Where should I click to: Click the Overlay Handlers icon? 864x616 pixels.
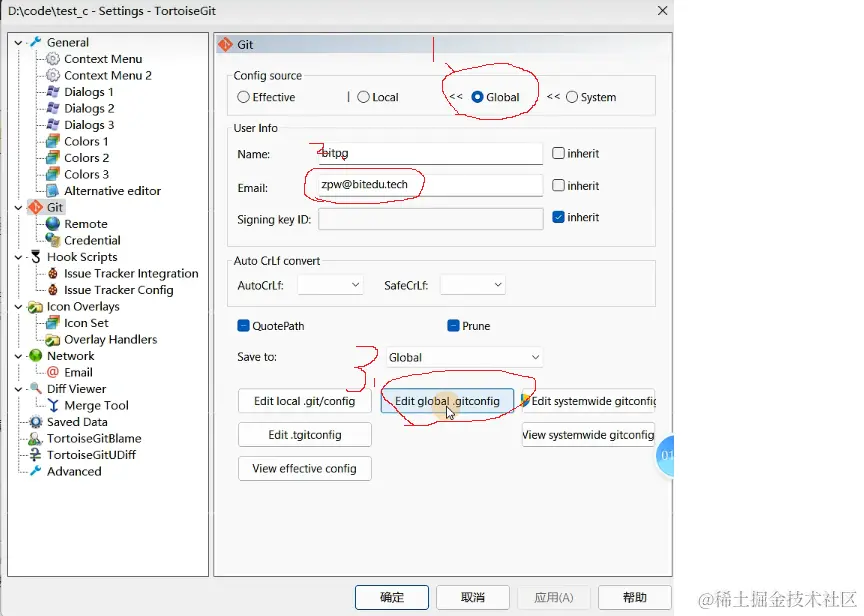[x=53, y=339]
